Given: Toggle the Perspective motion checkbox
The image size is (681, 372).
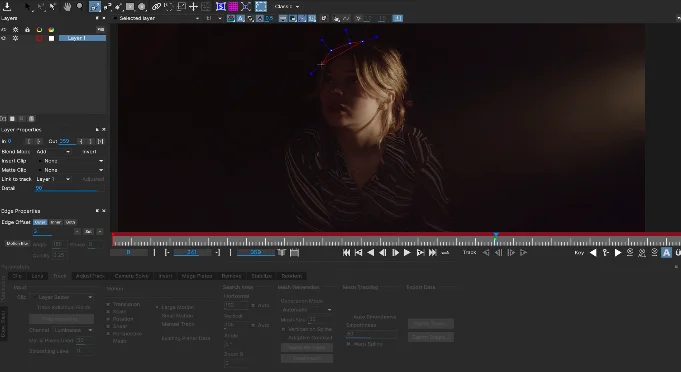Looking at the screenshot, I should 108,334.
